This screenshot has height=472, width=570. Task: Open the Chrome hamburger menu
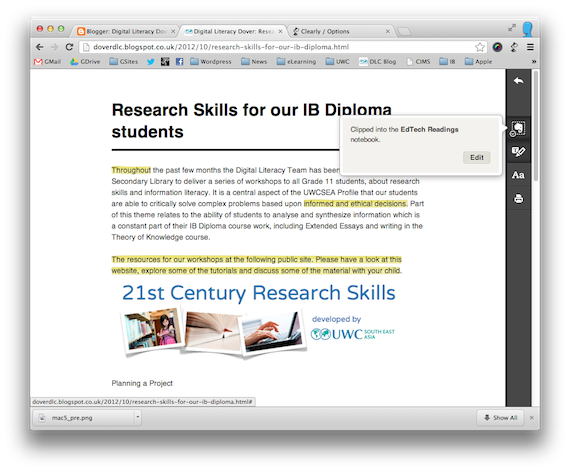point(530,47)
